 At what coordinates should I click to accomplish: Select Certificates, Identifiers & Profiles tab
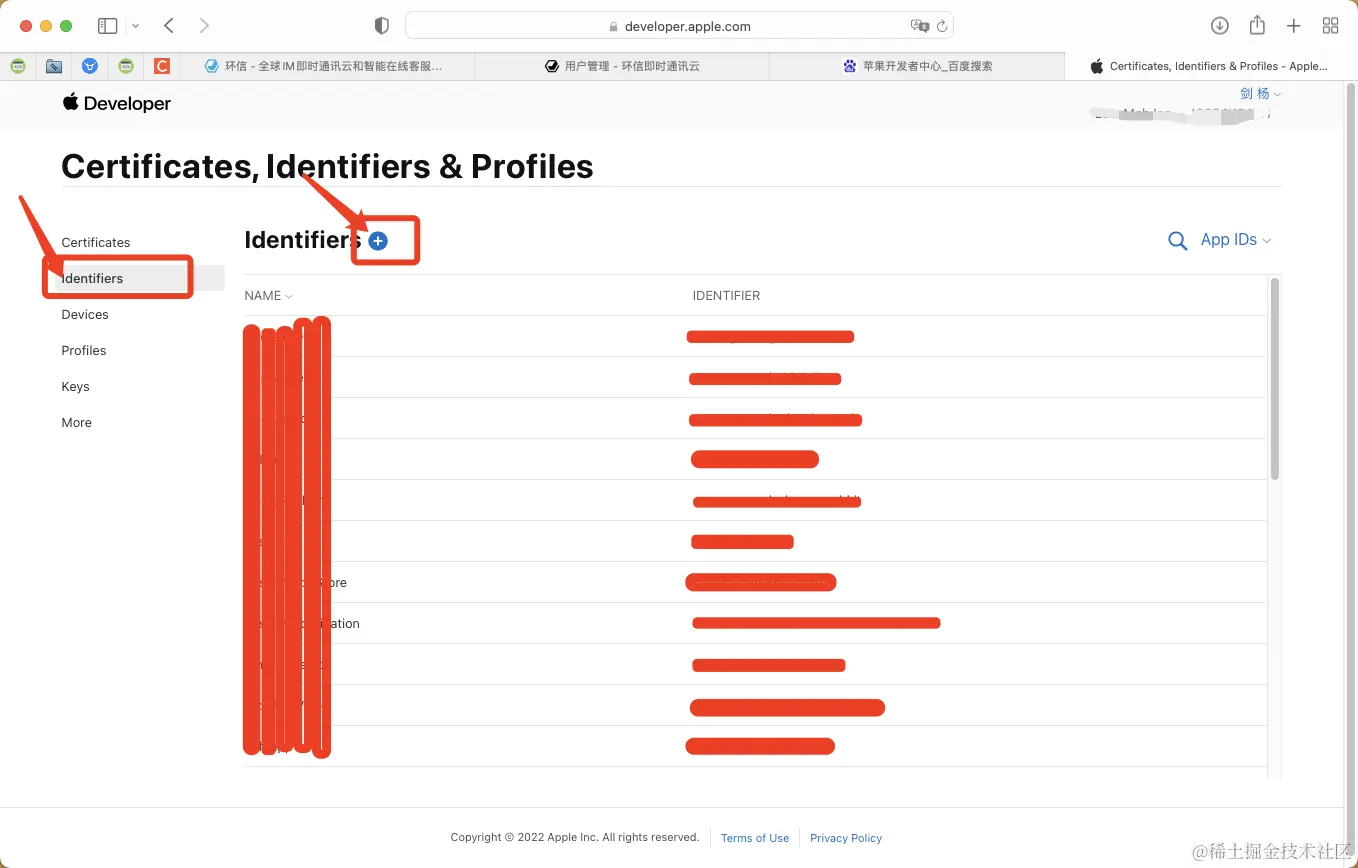[1210, 66]
